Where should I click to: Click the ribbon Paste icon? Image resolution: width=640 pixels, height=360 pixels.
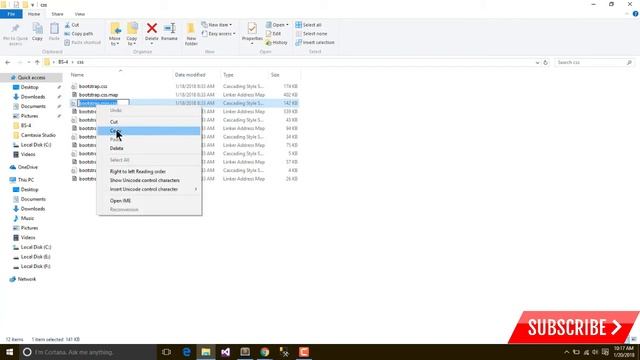pyautogui.click(x=54, y=29)
